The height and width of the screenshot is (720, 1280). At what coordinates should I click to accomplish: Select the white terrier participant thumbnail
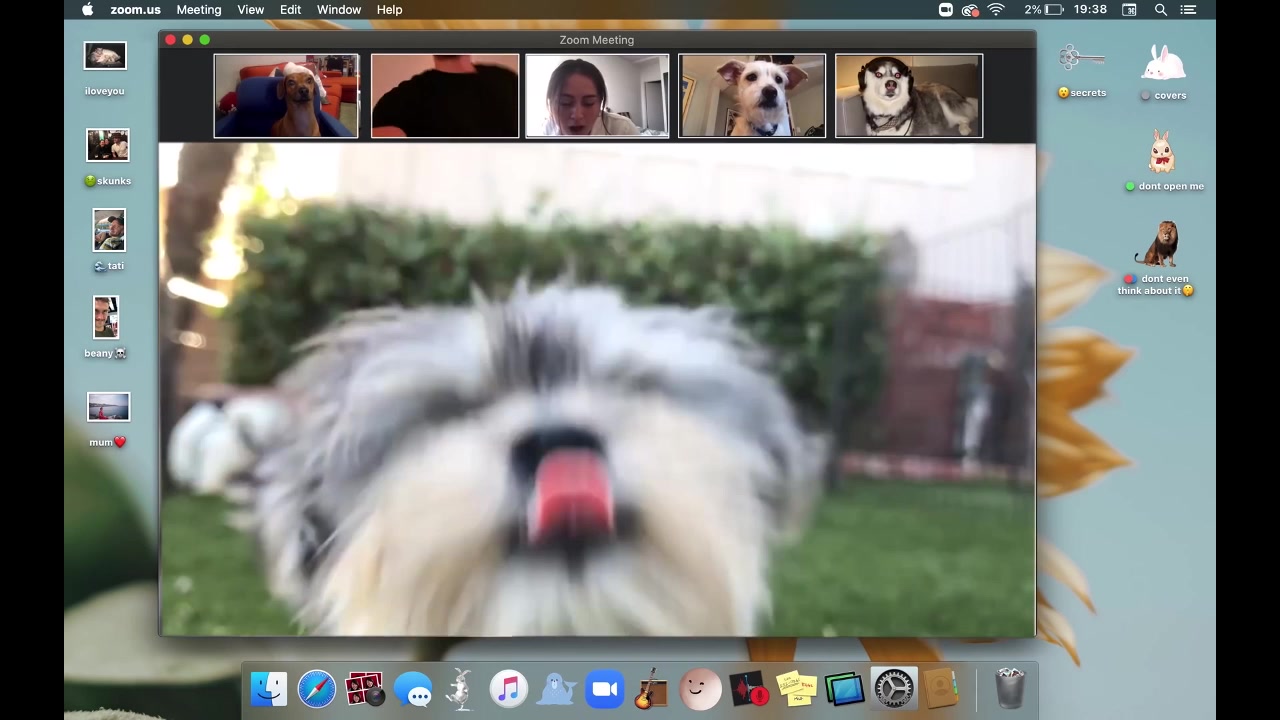pyautogui.click(x=752, y=96)
